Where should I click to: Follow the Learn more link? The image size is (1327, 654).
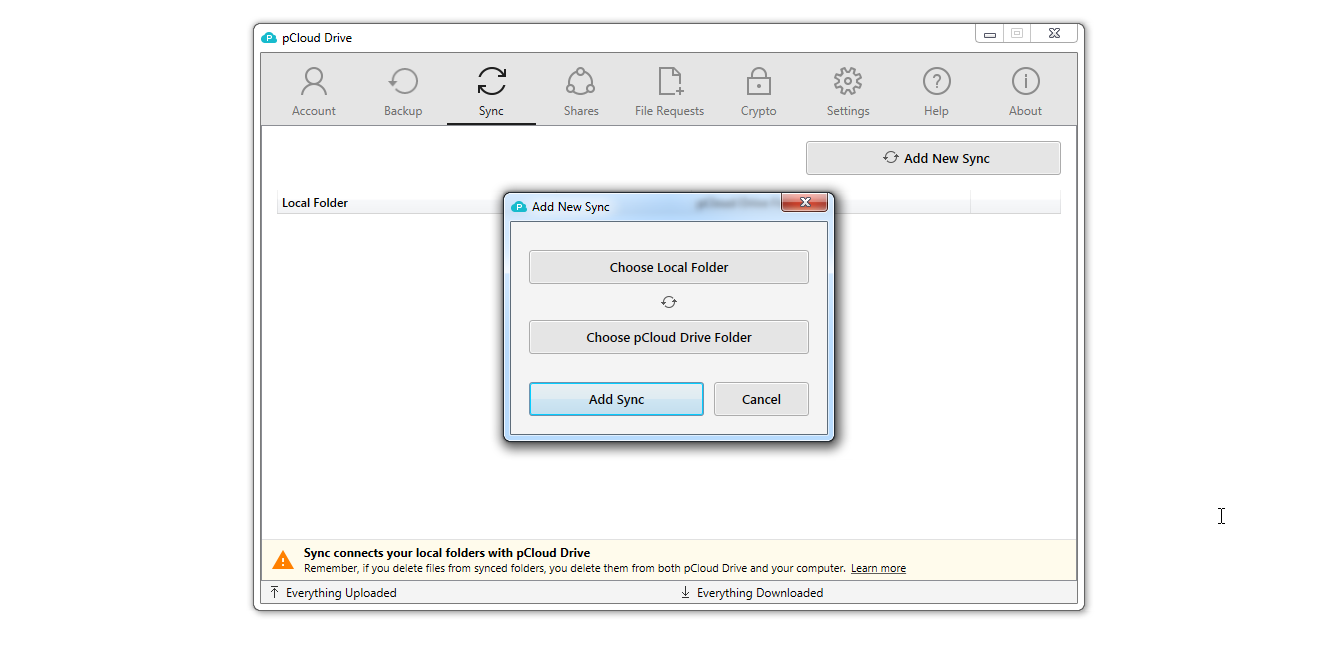[878, 568]
